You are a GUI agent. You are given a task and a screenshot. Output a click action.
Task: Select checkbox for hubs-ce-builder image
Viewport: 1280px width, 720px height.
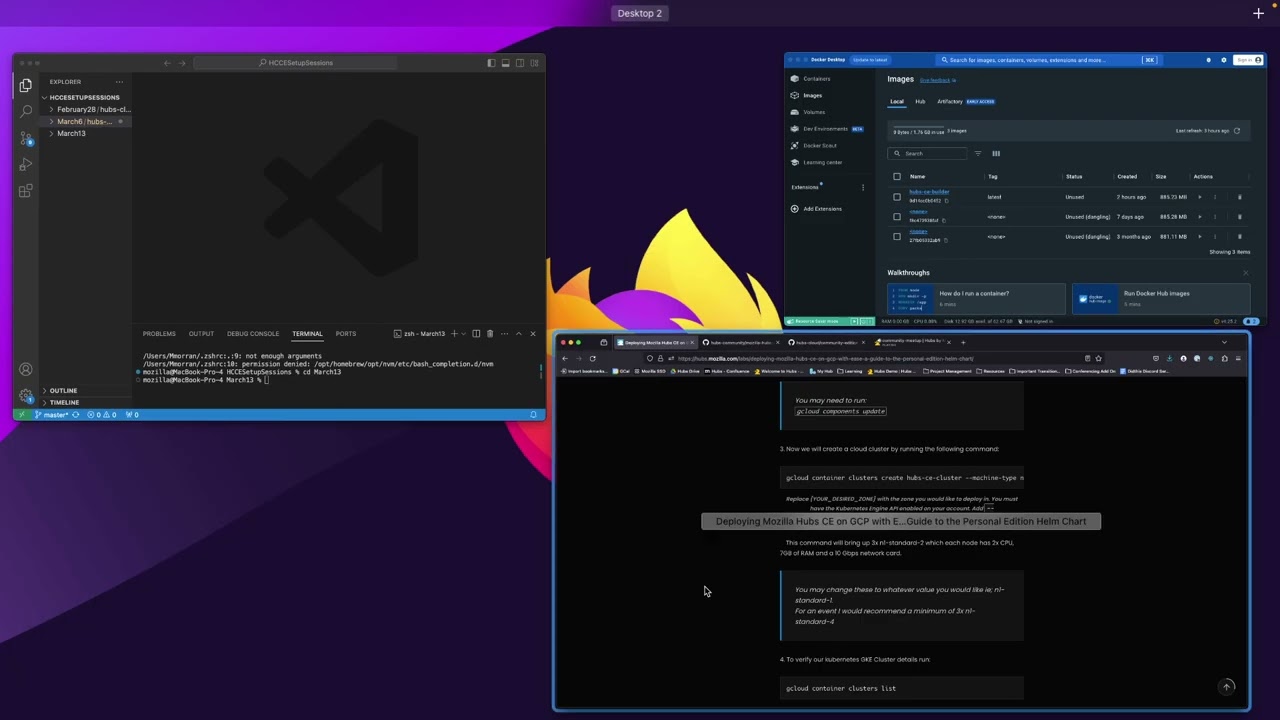tap(897, 197)
